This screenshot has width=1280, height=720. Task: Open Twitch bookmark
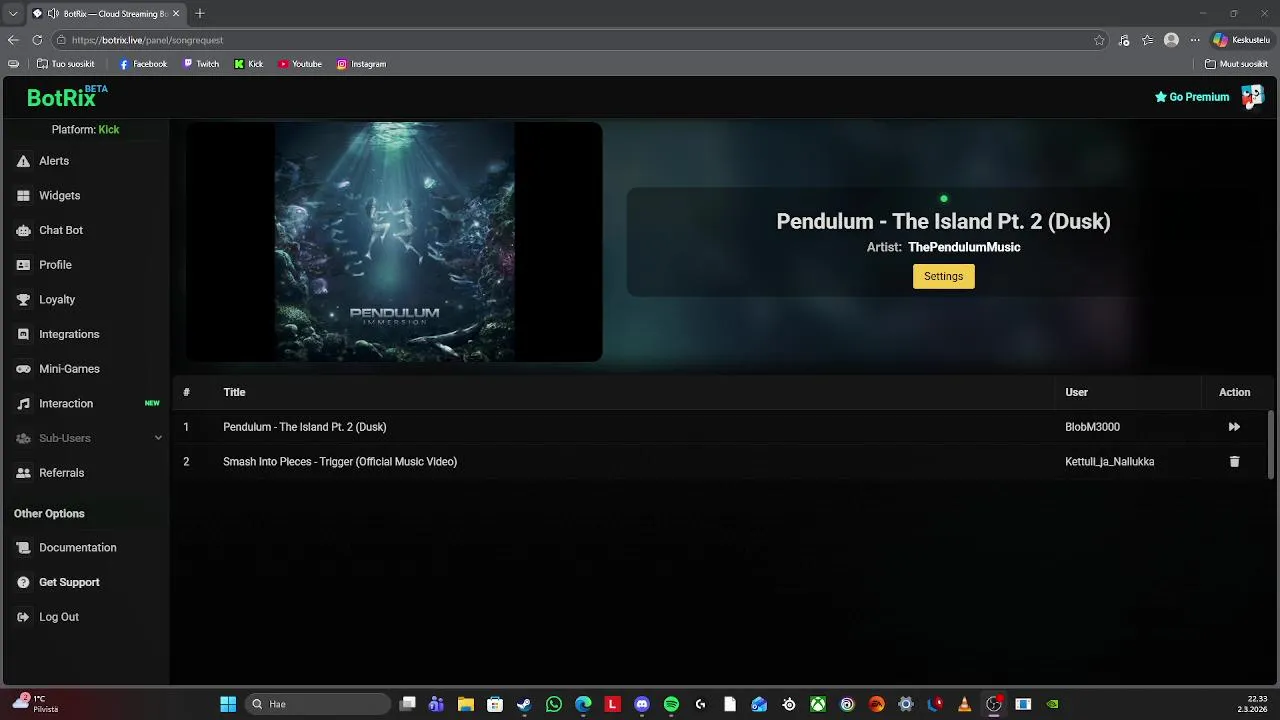point(201,64)
